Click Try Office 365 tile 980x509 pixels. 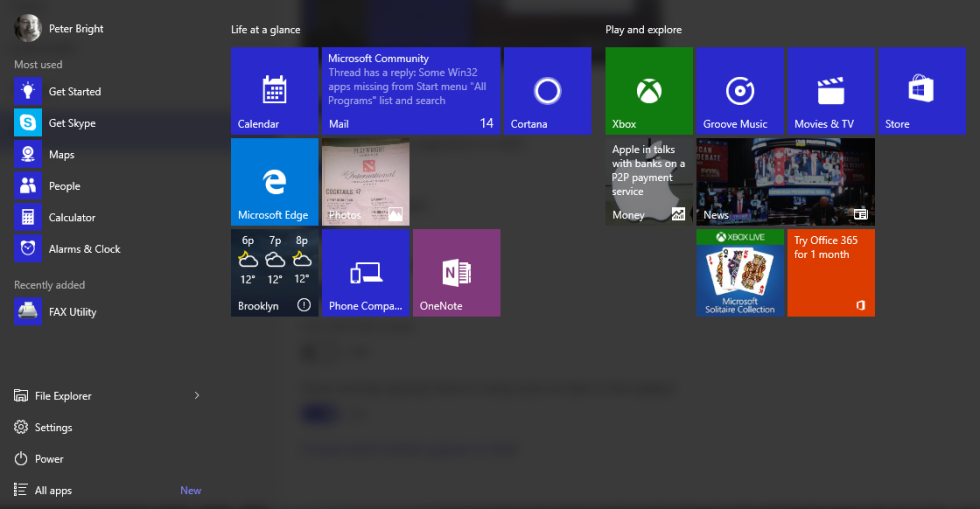click(x=831, y=273)
